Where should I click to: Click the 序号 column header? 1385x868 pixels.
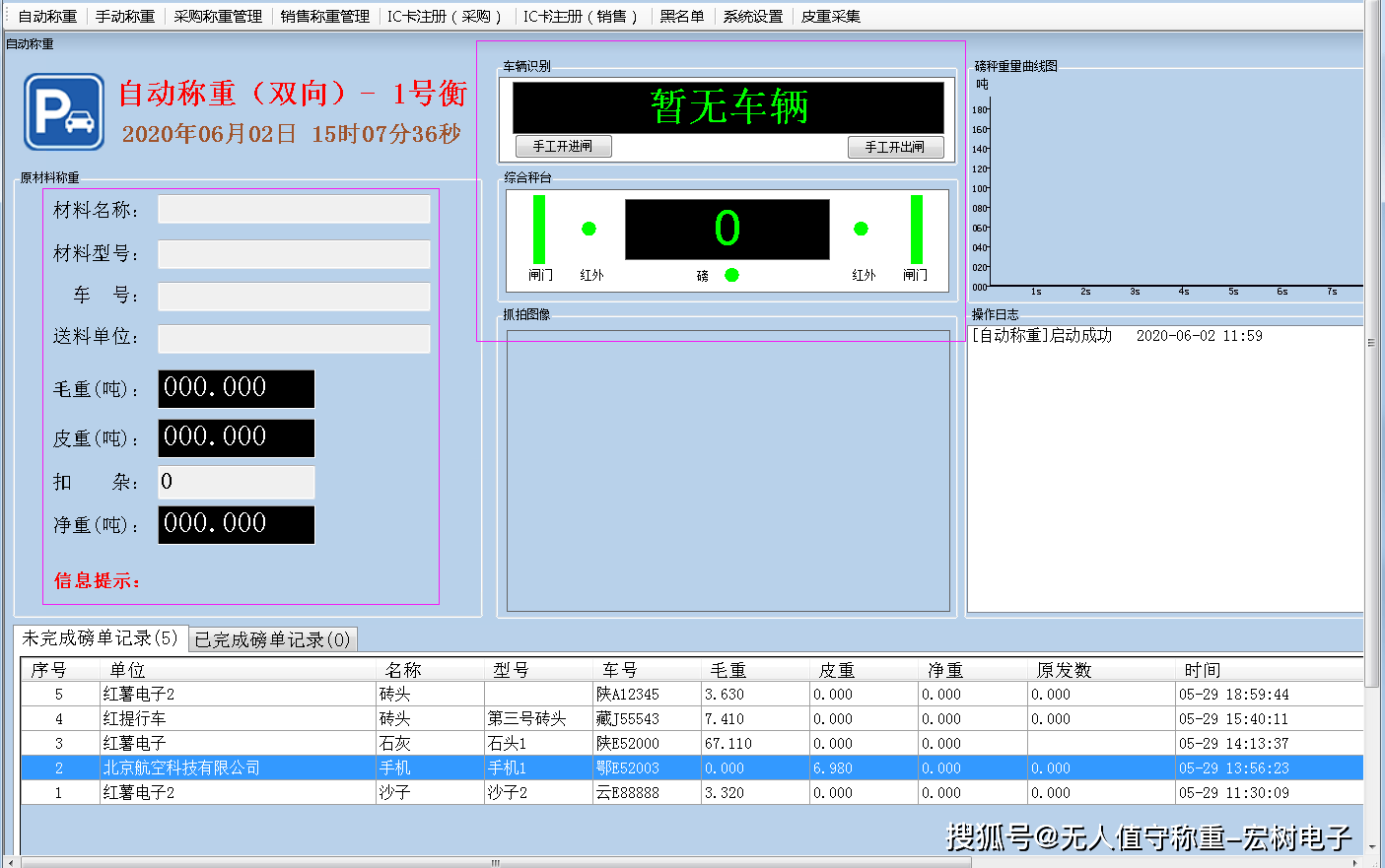pos(60,670)
